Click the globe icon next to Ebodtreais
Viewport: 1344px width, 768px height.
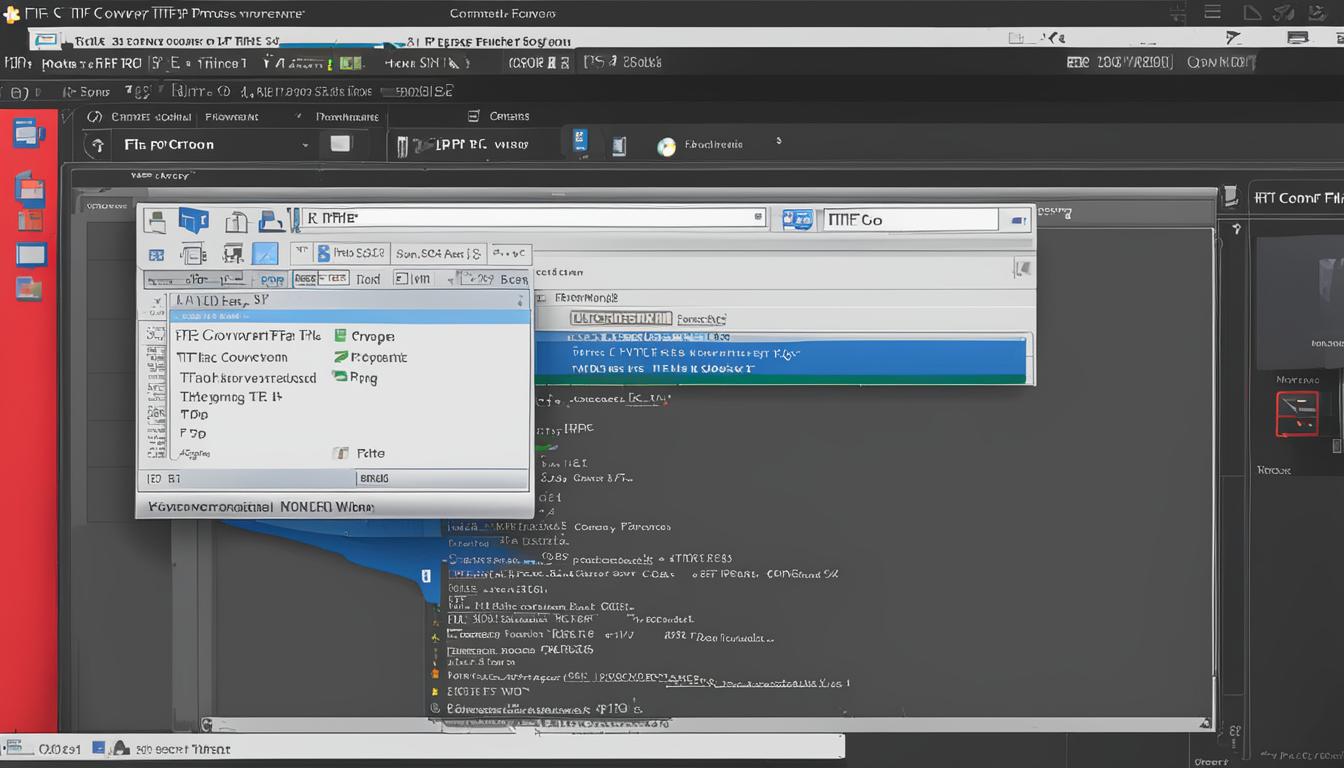666,146
